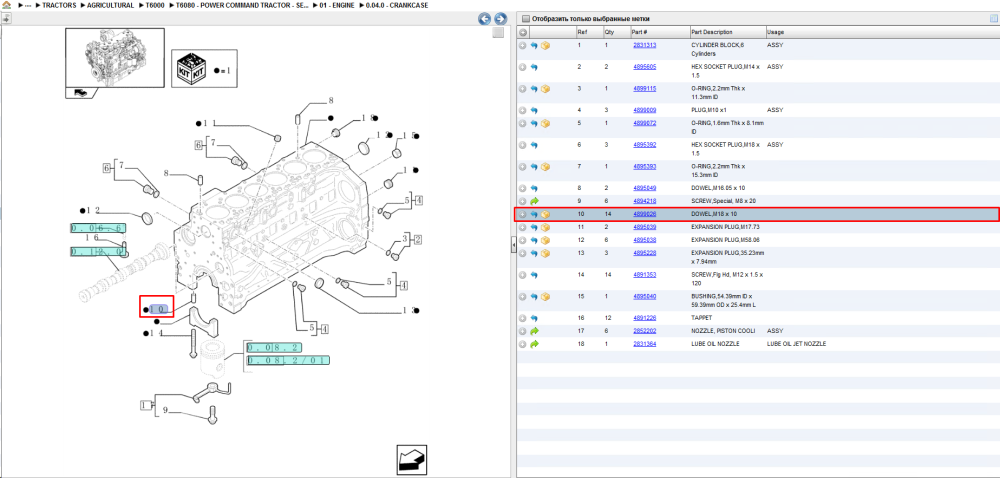Screen dimensions: 1000x478
Task: Click the small square button at diagram corner
Action: point(499,33)
